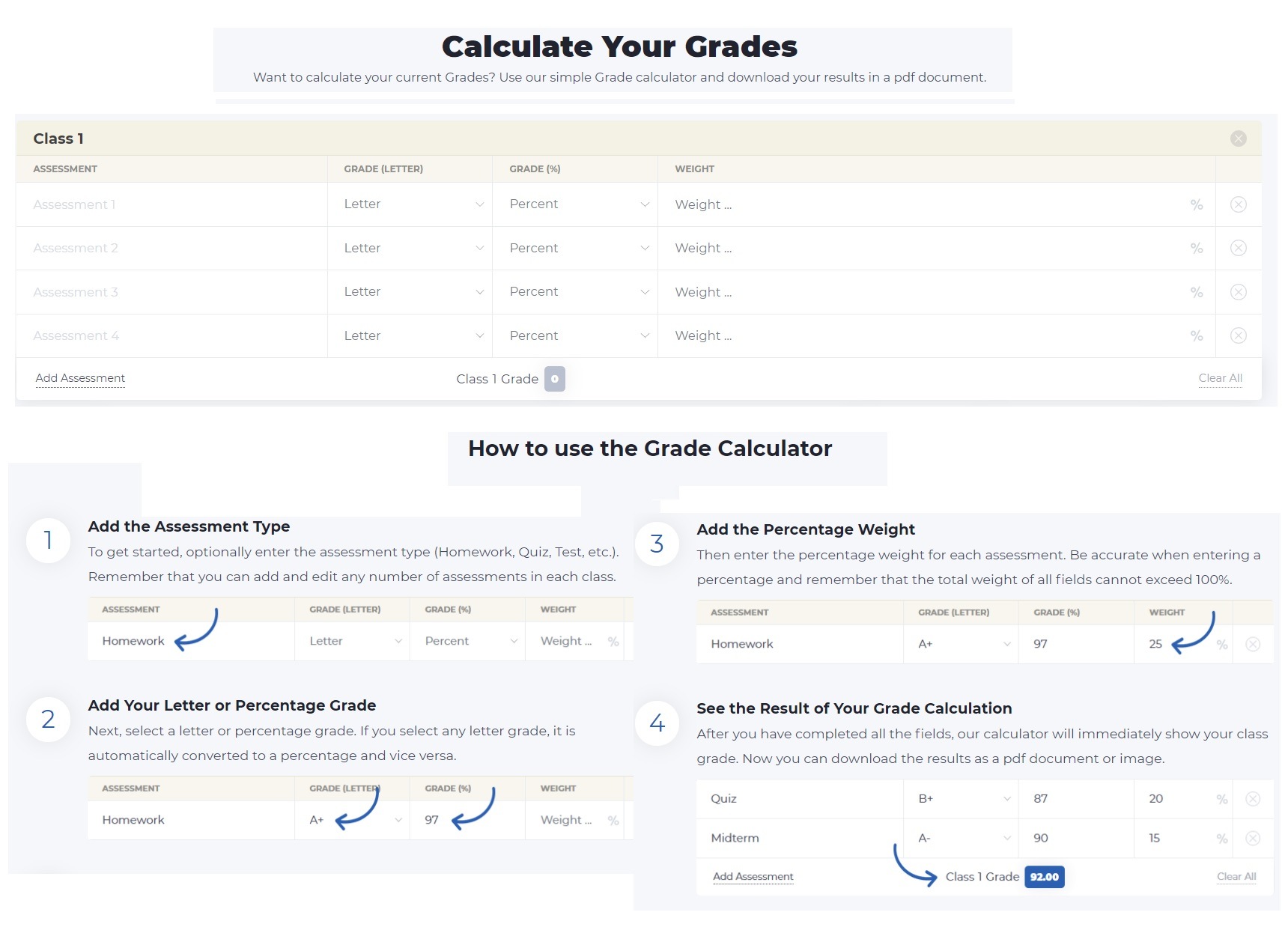
Task: Click the remove icon in the Quiz example row
Action: click(1252, 799)
